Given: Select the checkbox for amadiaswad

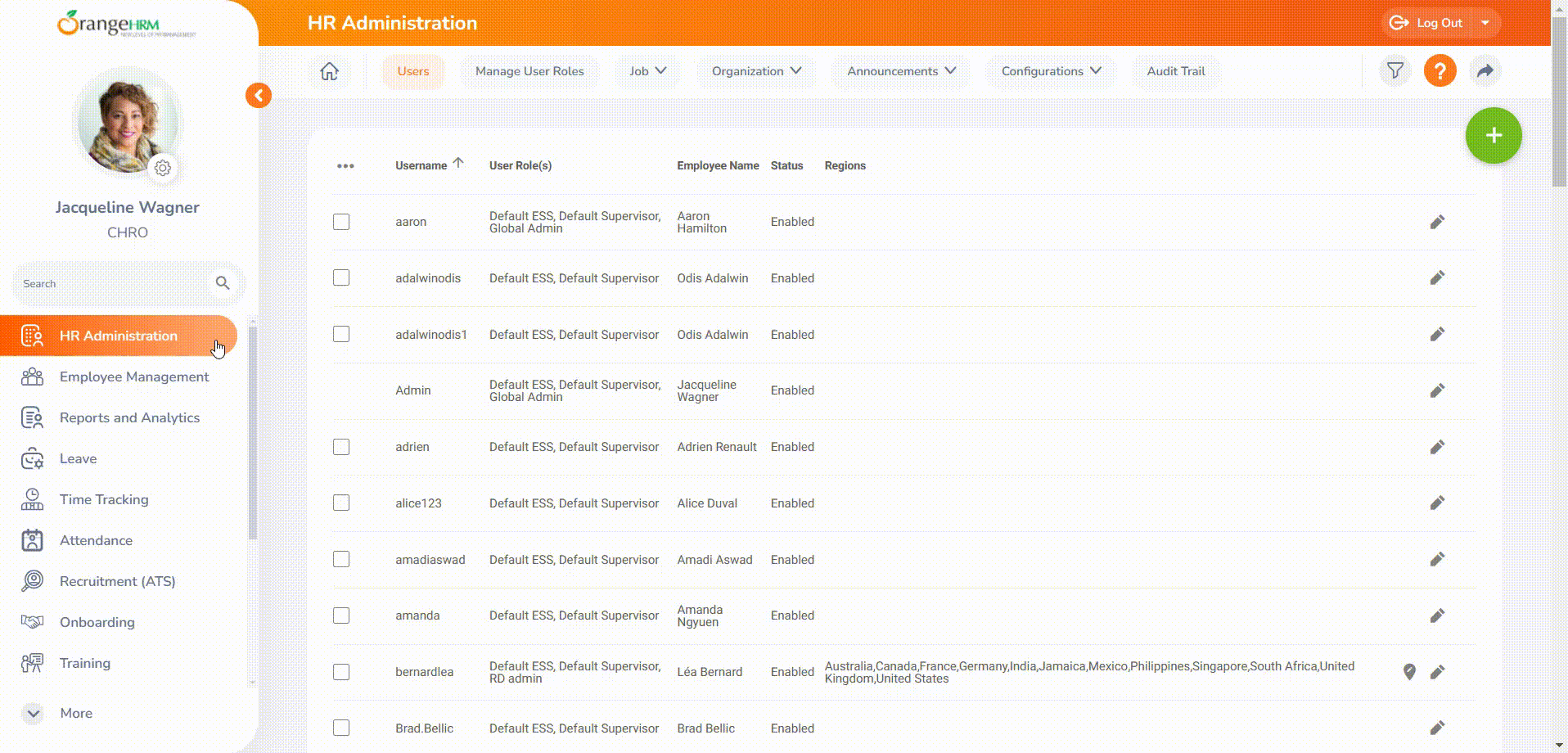Looking at the screenshot, I should (x=341, y=560).
